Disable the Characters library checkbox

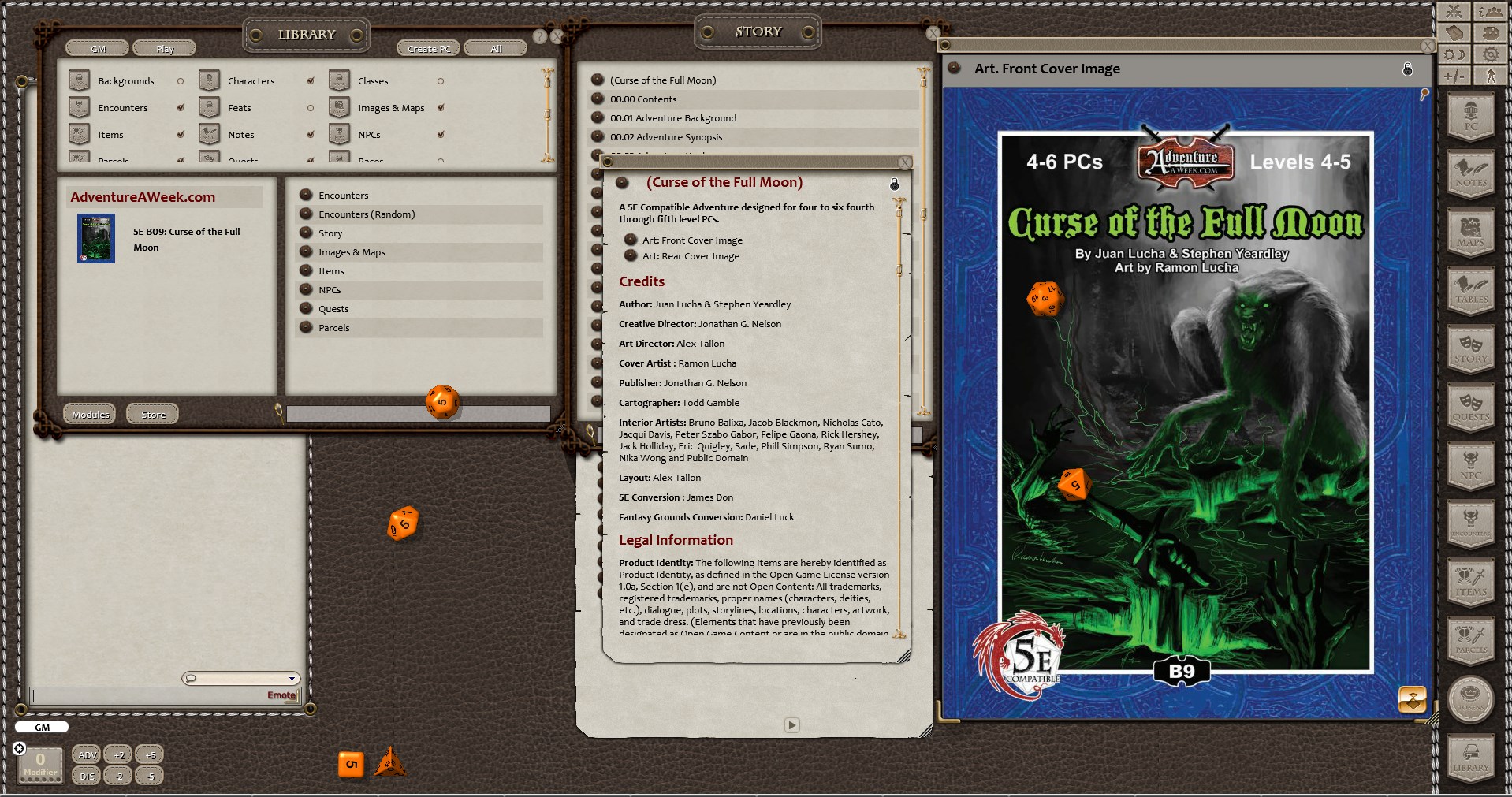click(311, 80)
